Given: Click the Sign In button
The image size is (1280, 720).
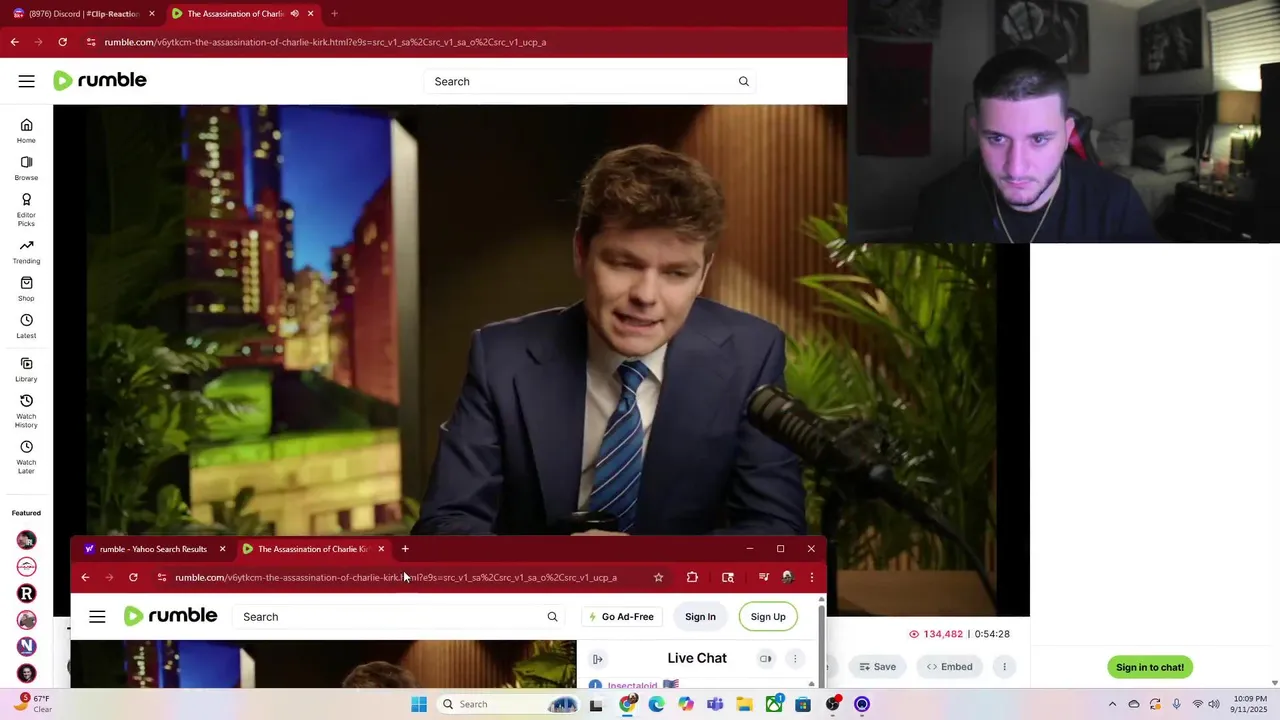Looking at the screenshot, I should pyautogui.click(x=700, y=616).
